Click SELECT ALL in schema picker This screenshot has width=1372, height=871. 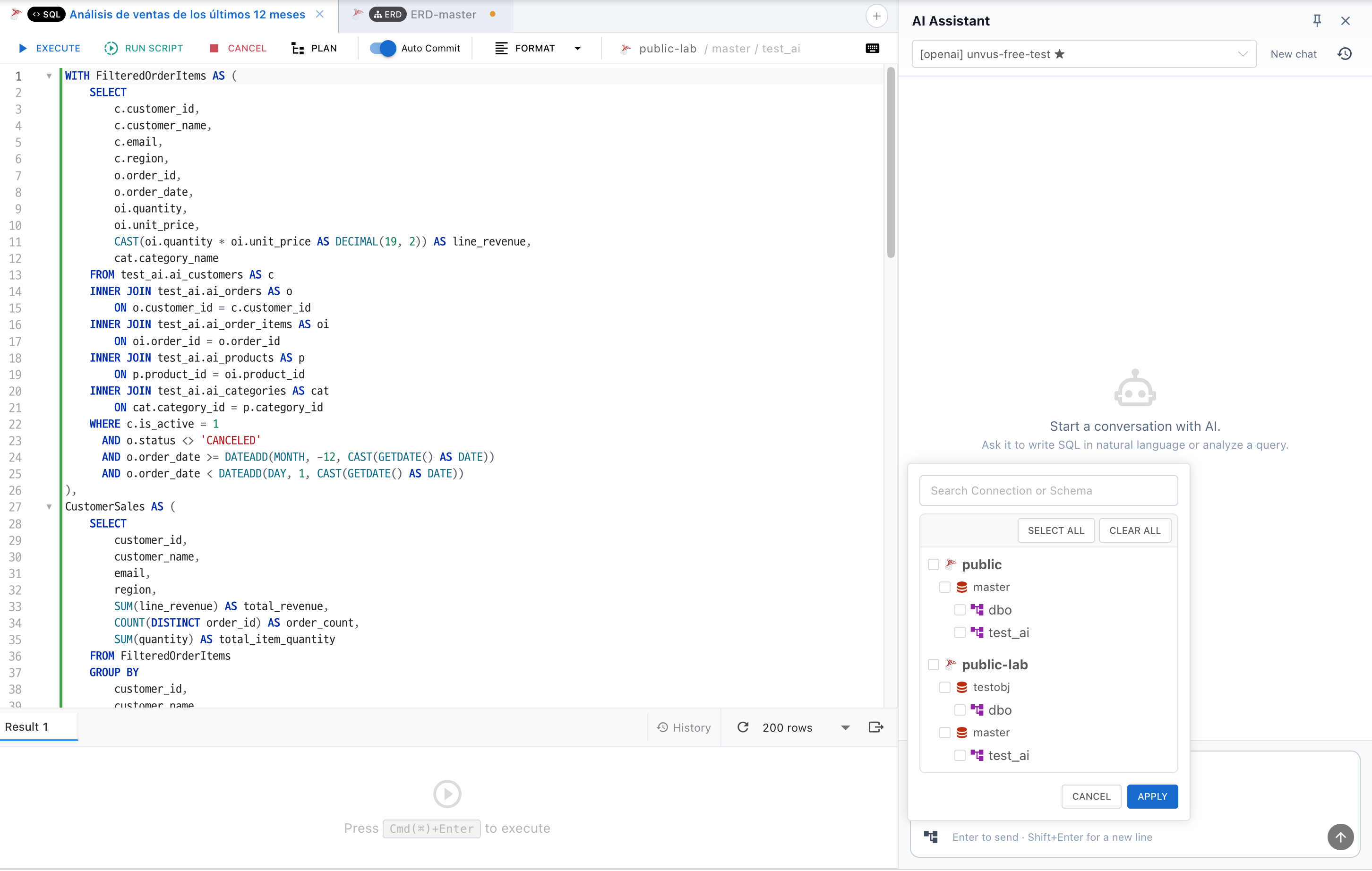coord(1056,530)
